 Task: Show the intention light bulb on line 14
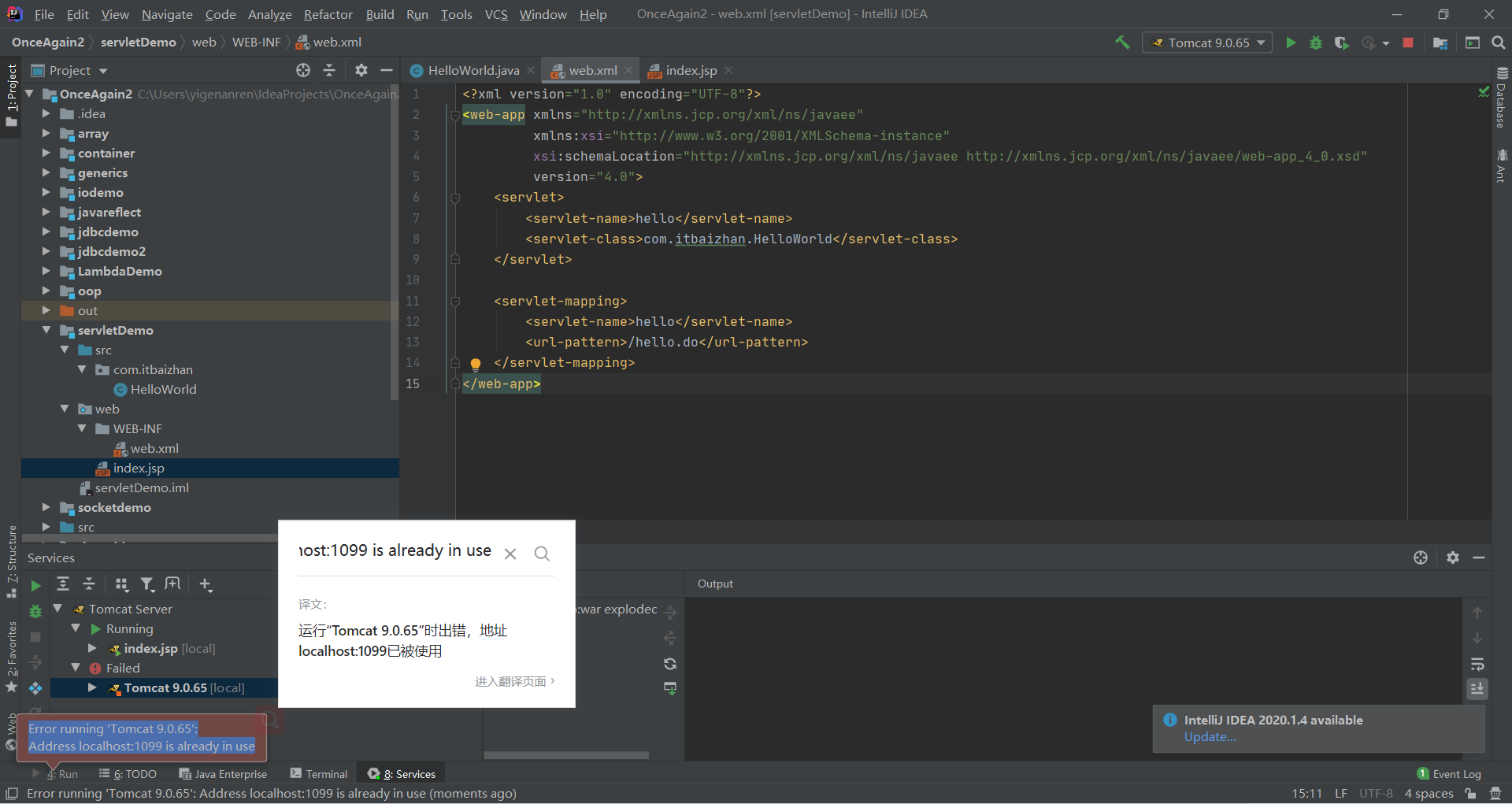pos(476,364)
